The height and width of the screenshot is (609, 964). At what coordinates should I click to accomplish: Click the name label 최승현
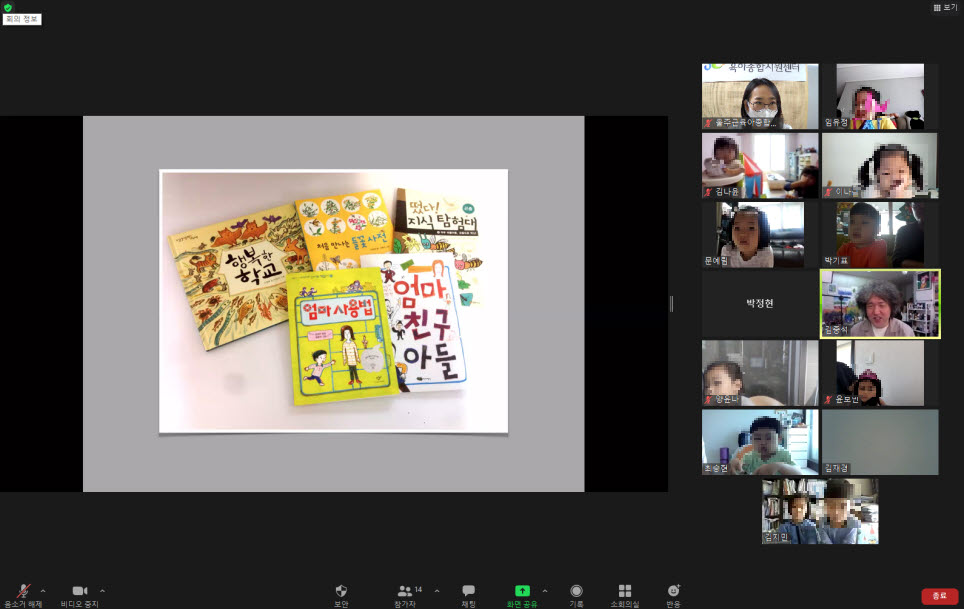point(716,468)
